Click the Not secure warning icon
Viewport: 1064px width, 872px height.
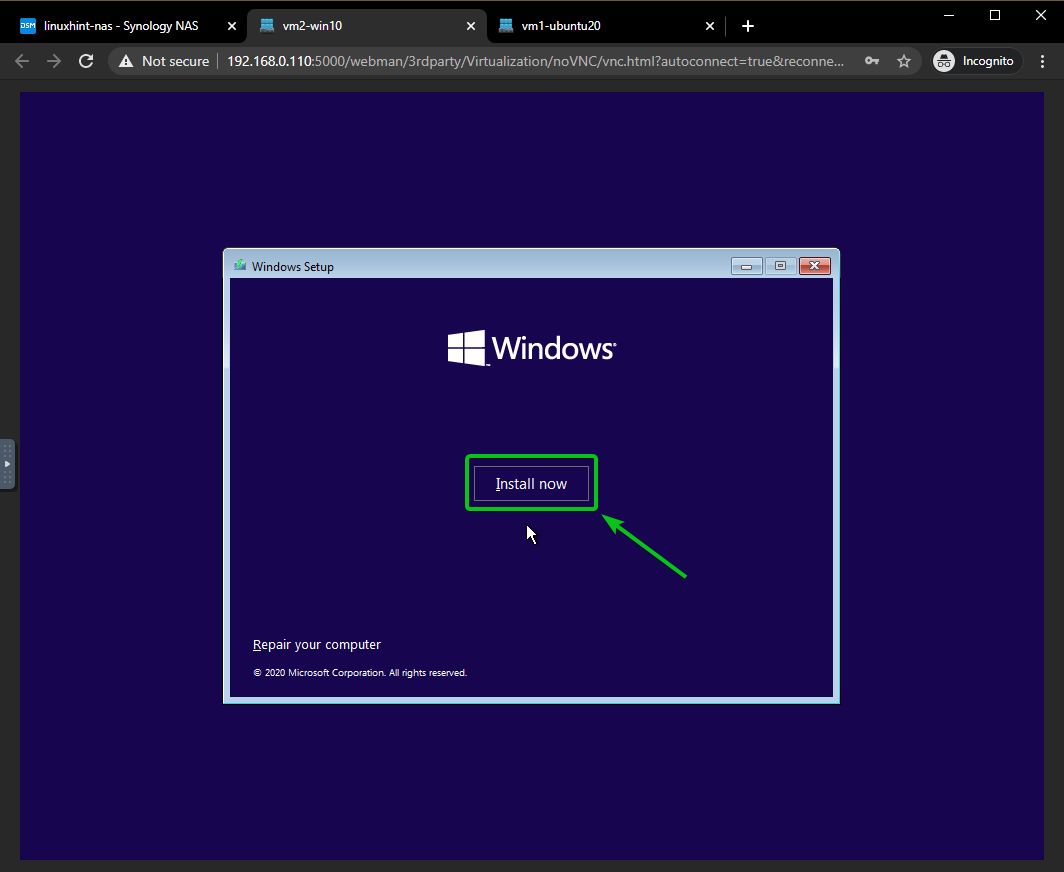pos(126,61)
